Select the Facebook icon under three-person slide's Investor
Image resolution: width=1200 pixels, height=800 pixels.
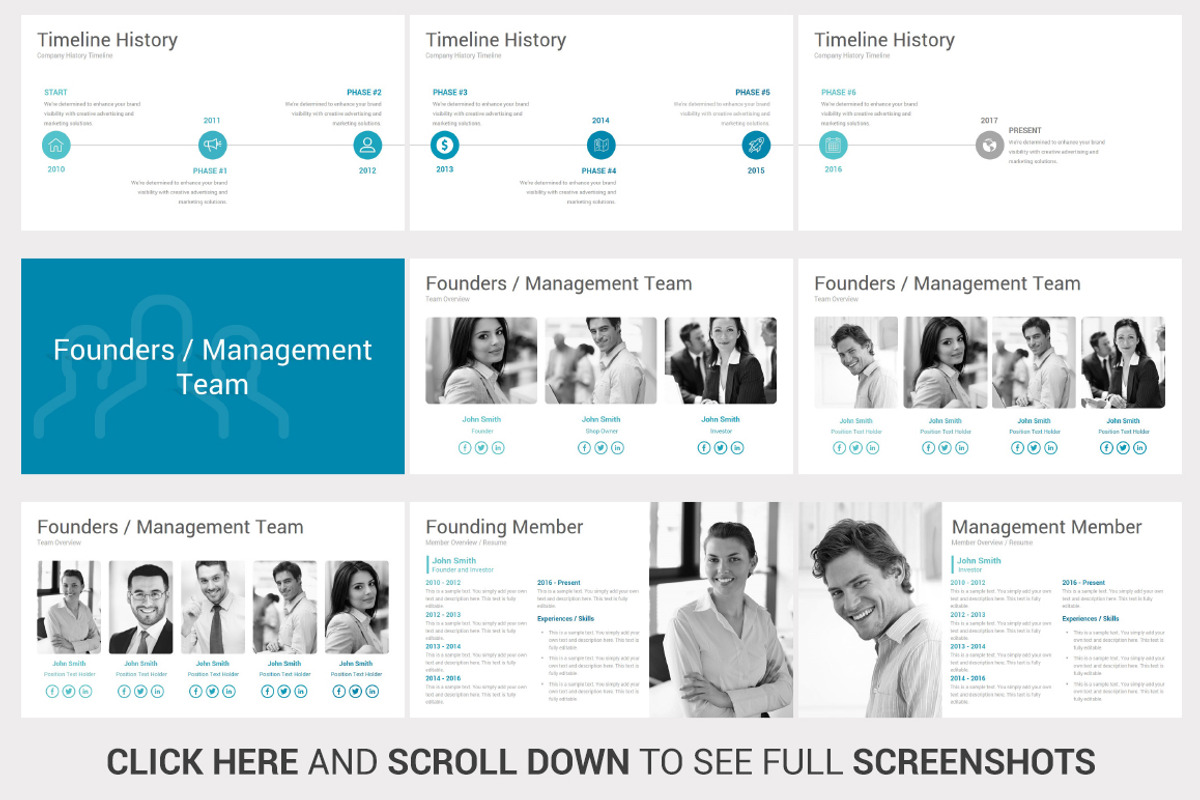click(704, 448)
